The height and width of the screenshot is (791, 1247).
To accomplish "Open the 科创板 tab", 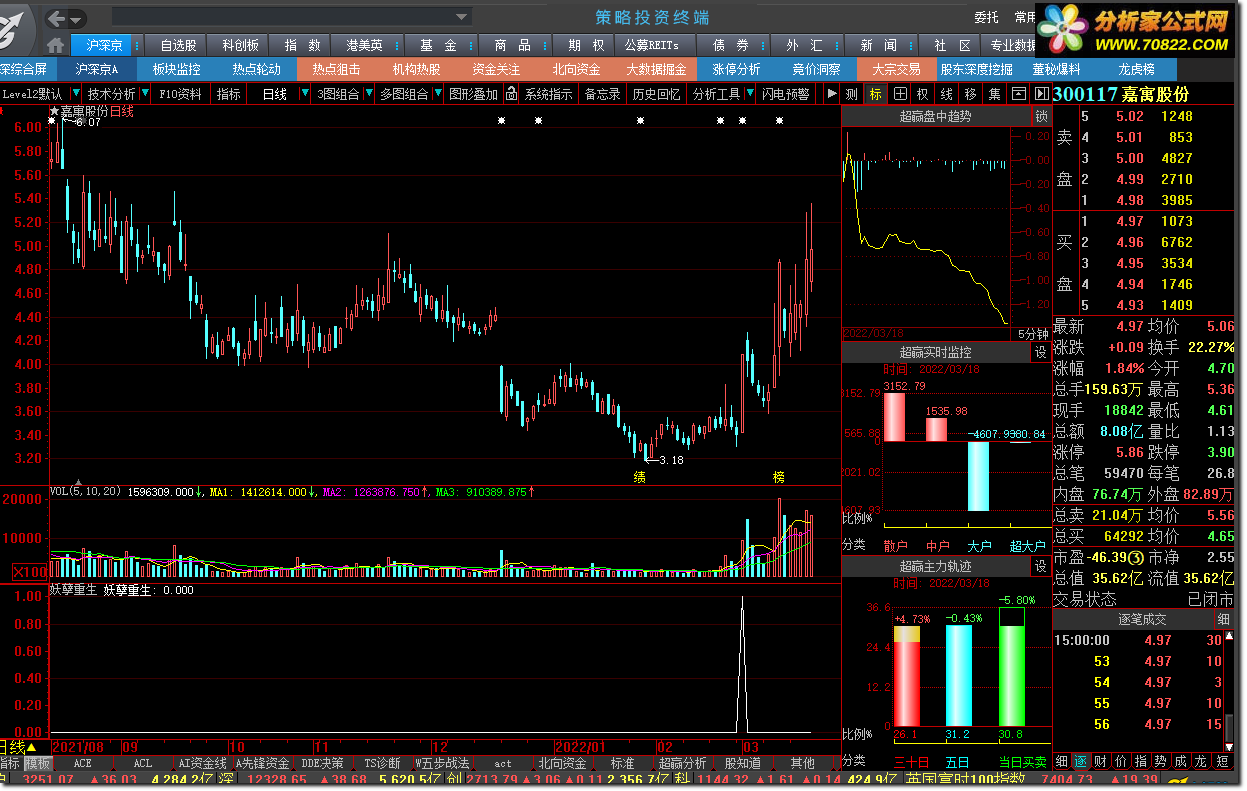I will [240, 45].
